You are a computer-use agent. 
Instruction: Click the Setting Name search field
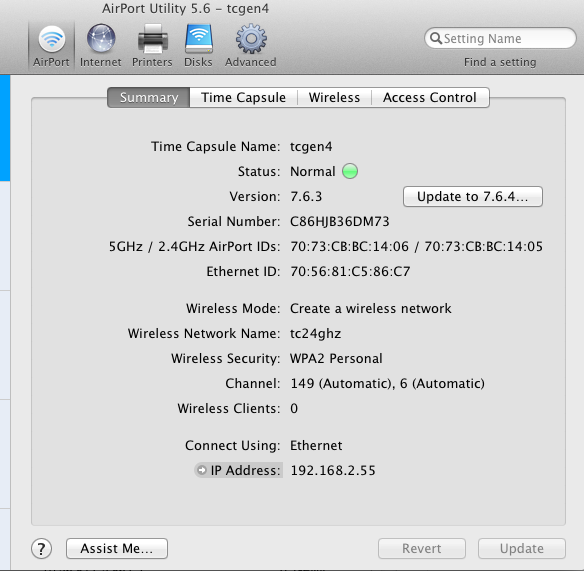tap(500, 38)
